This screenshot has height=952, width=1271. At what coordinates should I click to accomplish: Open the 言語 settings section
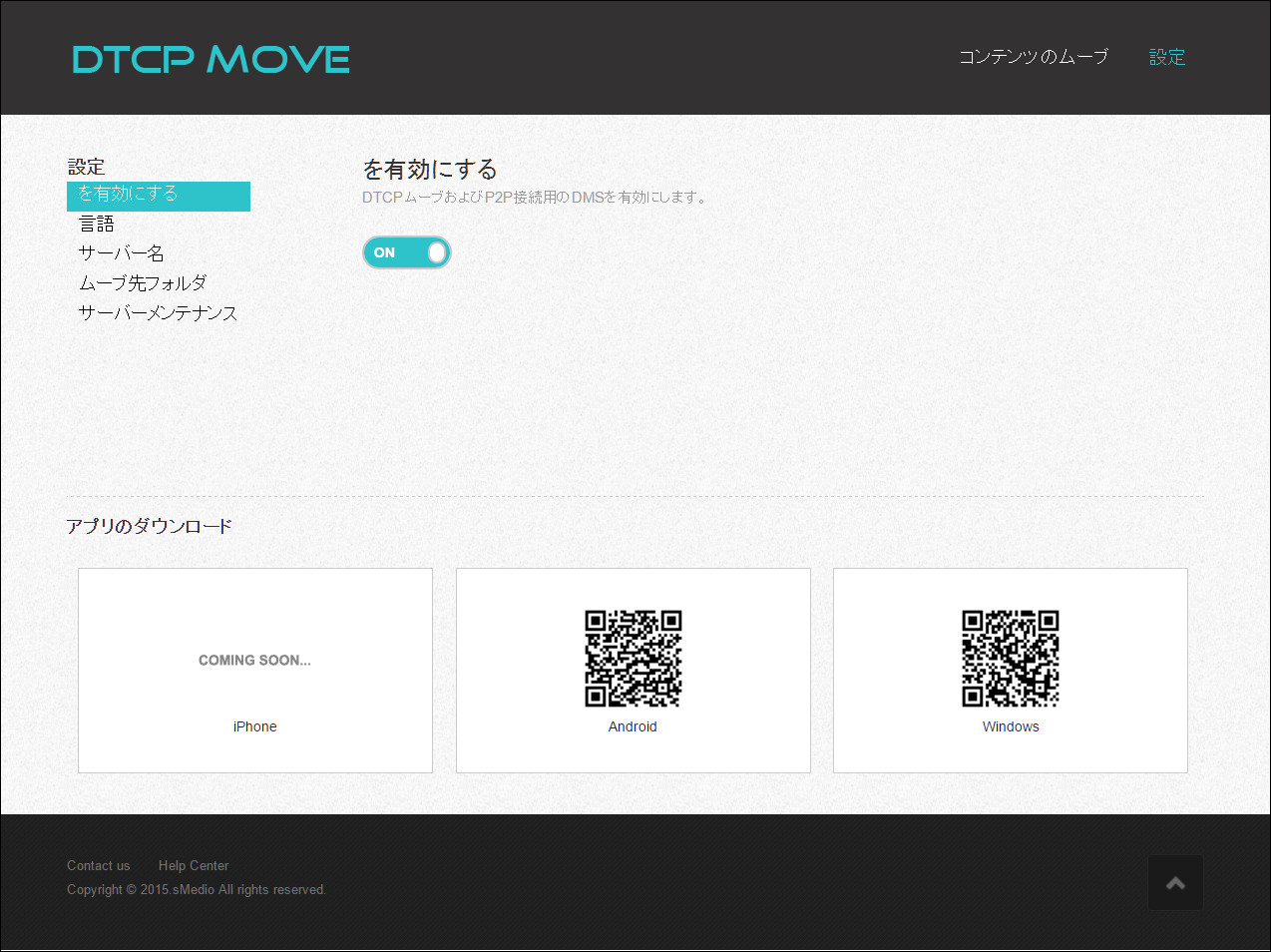click(x=97, y=224)
